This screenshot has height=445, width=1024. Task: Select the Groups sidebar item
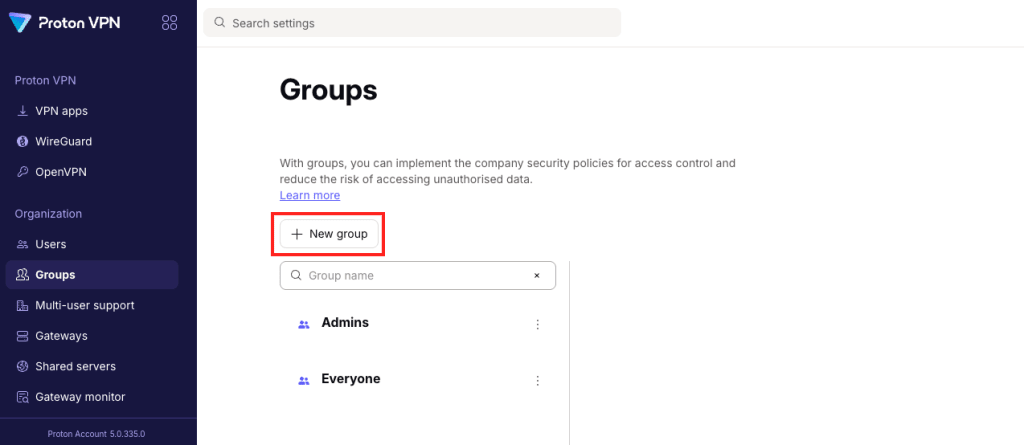click(92, 274)
